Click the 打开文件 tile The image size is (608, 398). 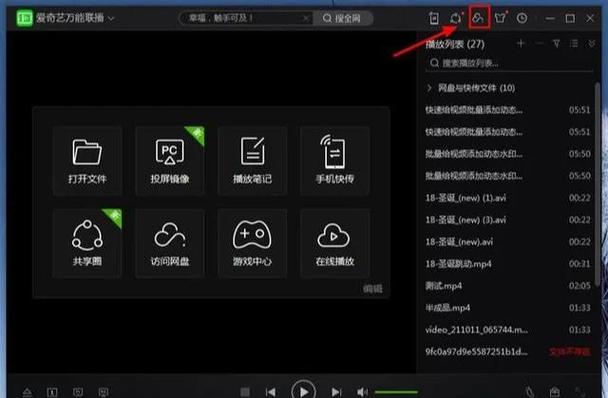click(x=87, y=161)
